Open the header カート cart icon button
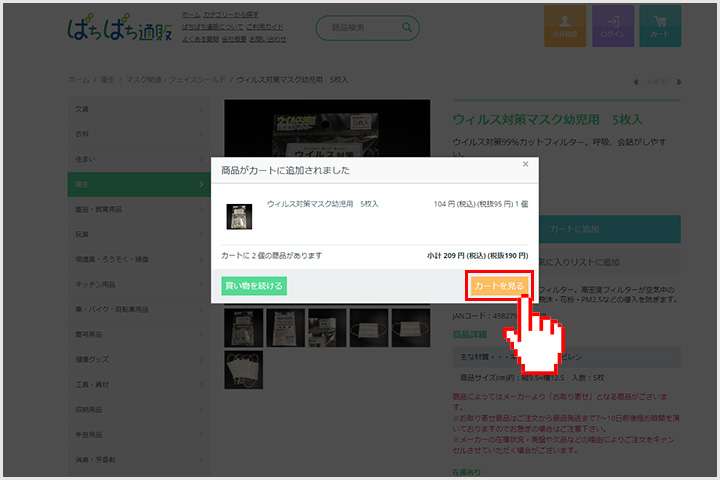This screenshot has width=720, height=480. (x=660, y=26)
